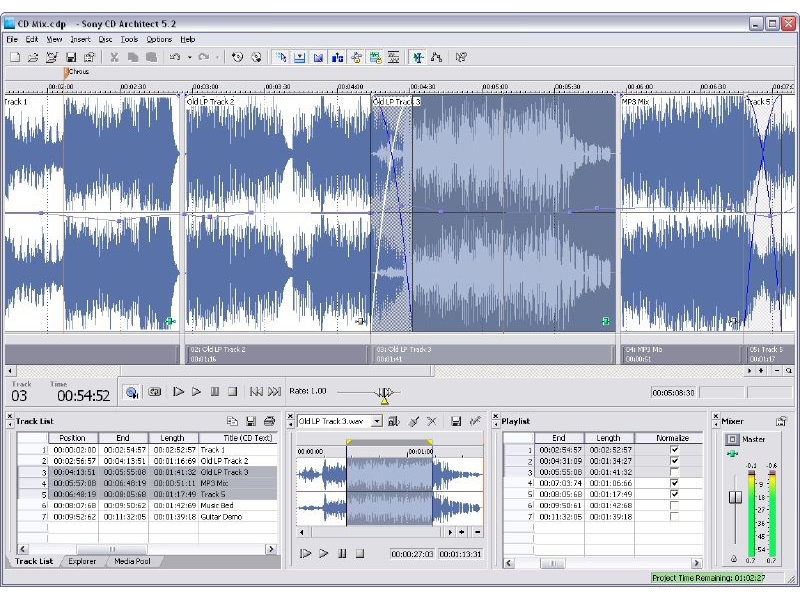The height and width of the screenshot is (600, 800).
Task: Open the Tools menu
Action: point(128,39)
